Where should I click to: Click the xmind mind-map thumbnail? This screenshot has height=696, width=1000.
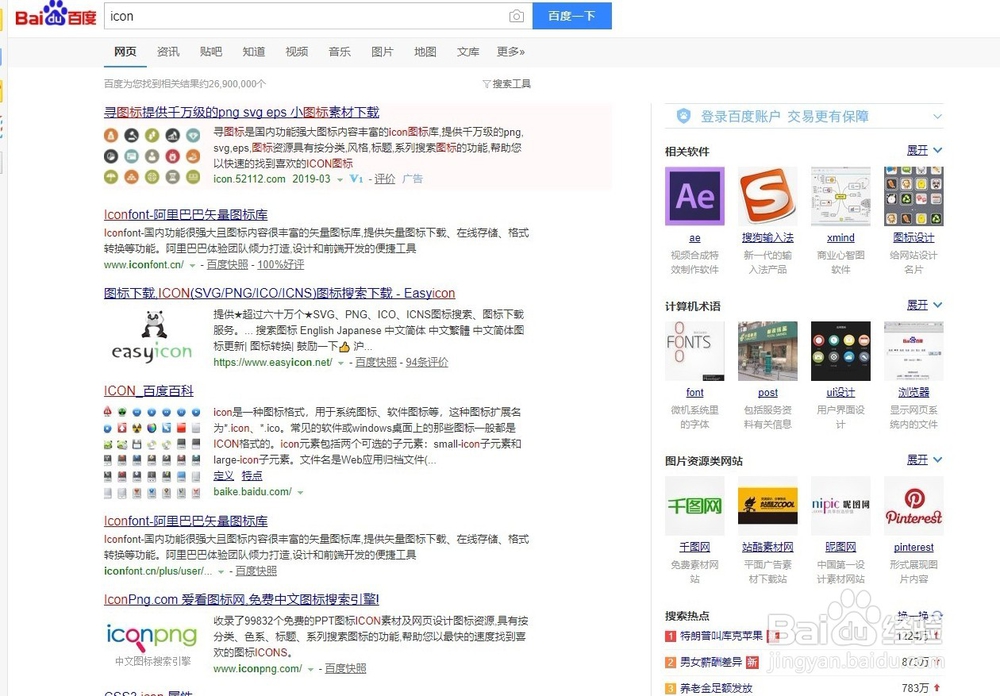point(841,196)
